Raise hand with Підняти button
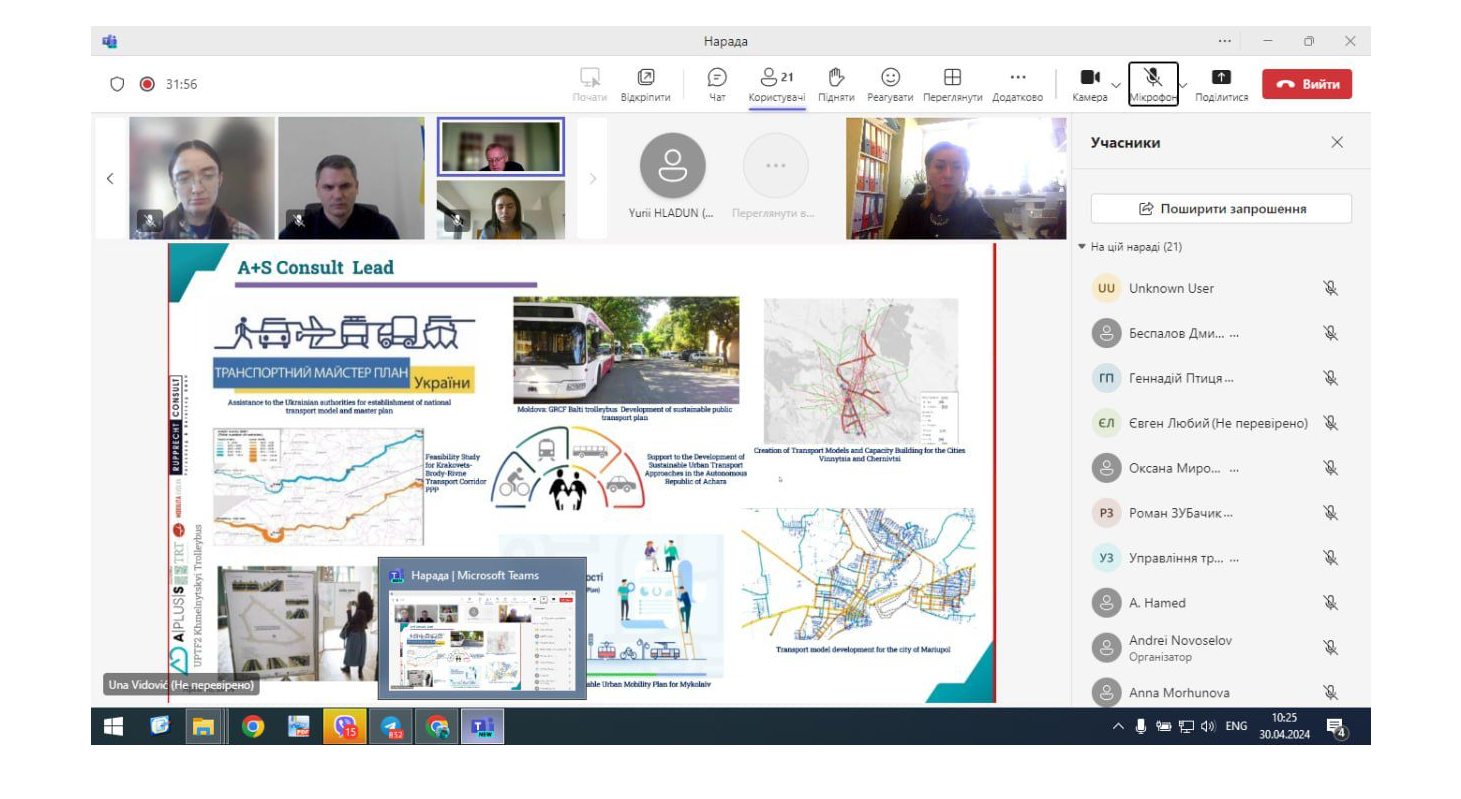 836,84
